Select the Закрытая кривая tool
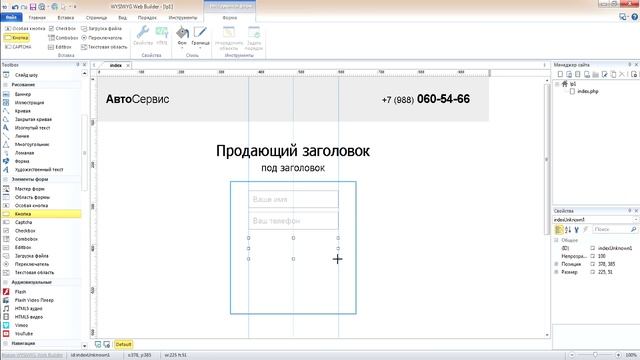Screen dimensions: 640x360 [x=33, y=120]
